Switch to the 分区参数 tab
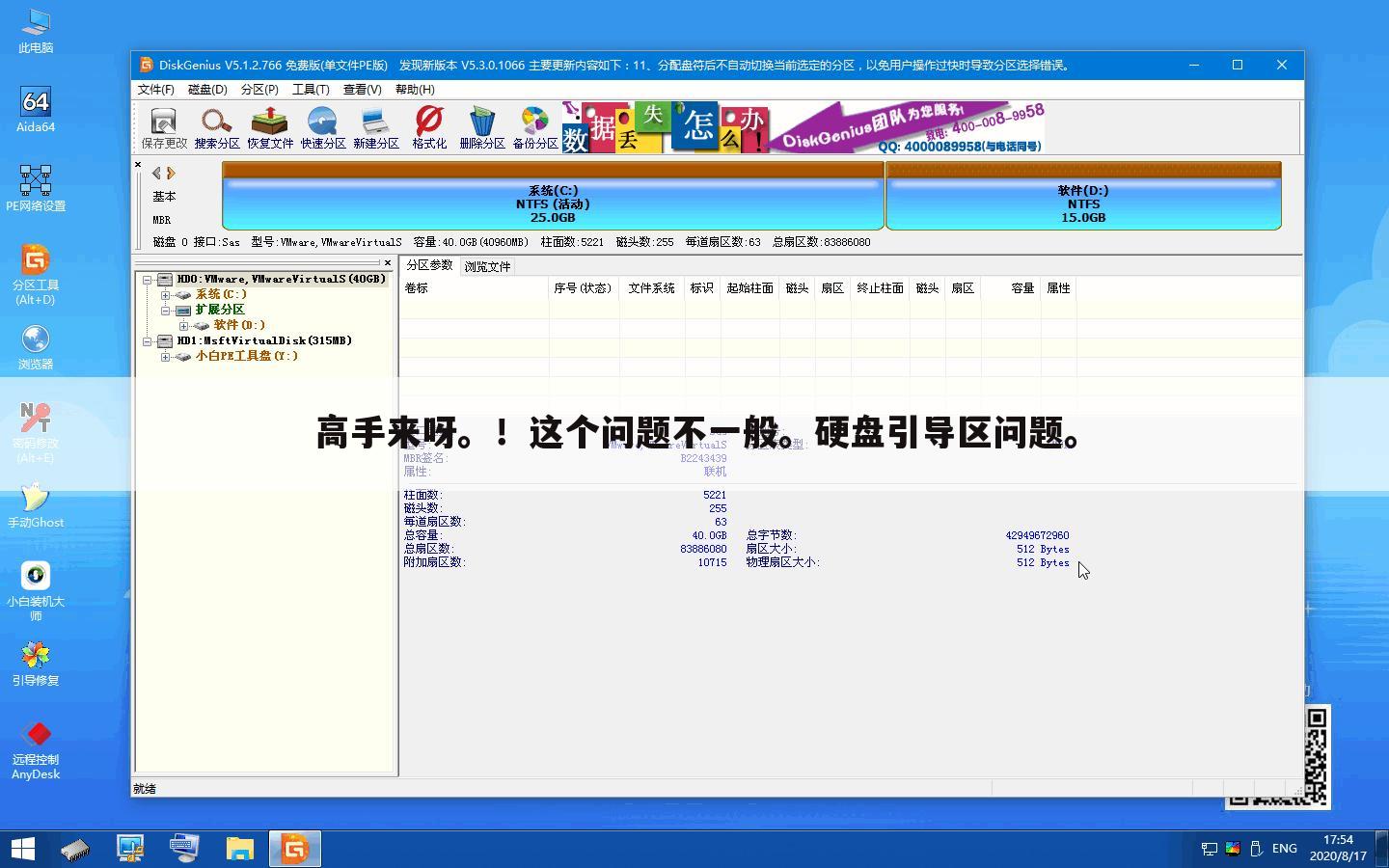Image resolution: width=1389 pixels, height=868 pixels. [429, 265]
